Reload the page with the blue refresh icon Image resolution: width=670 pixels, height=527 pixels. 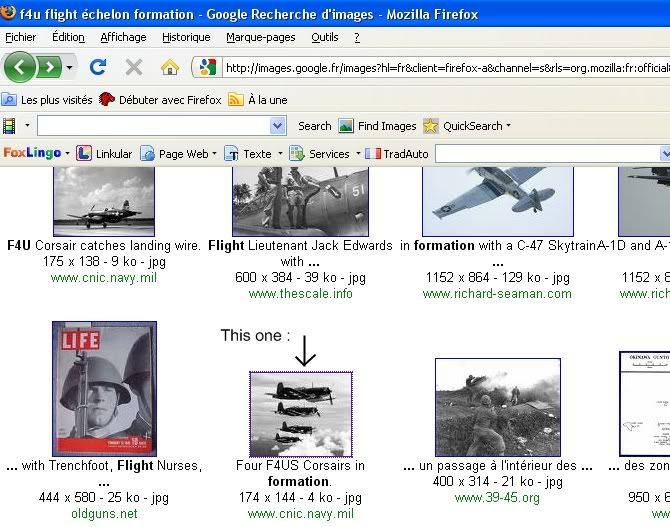tap(98, 67)
